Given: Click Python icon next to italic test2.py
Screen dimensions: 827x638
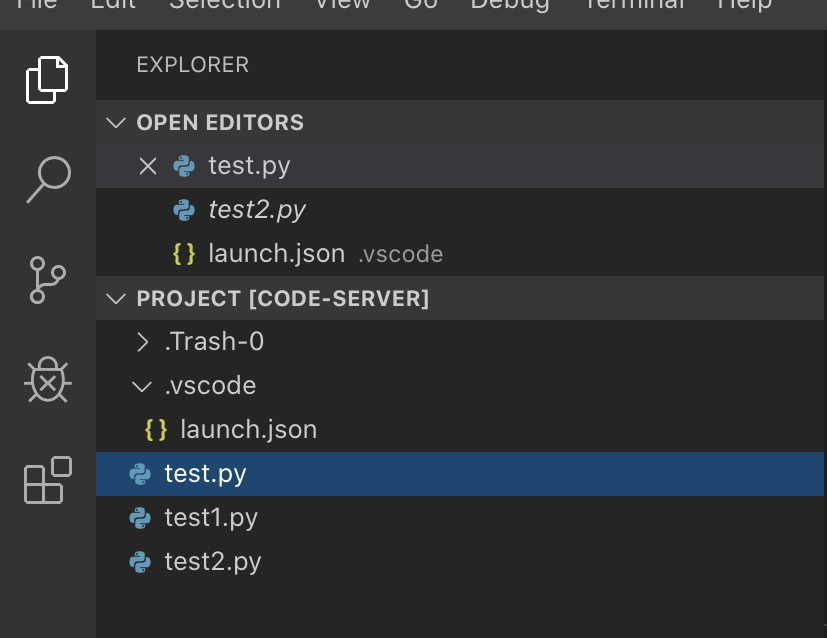Looking at the screenshot, I should (x=184, y=210).
